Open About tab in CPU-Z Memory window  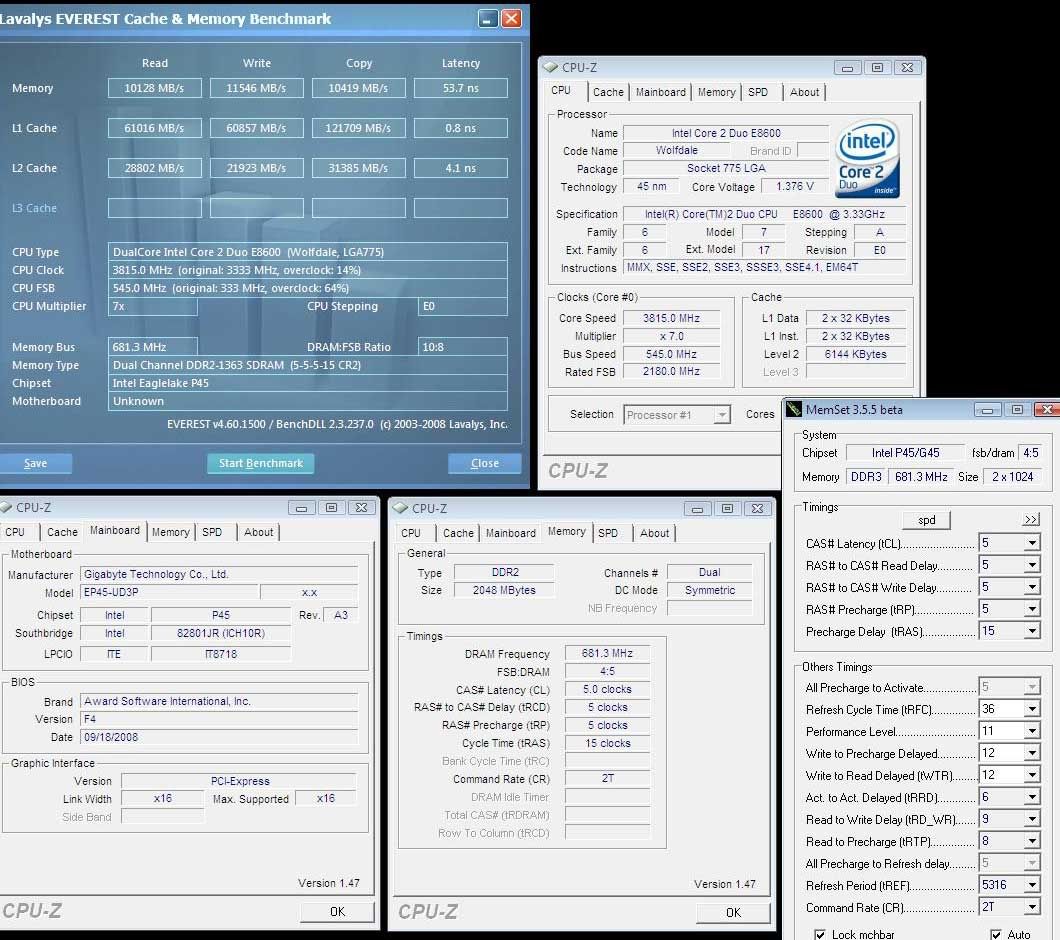[654, 533]
